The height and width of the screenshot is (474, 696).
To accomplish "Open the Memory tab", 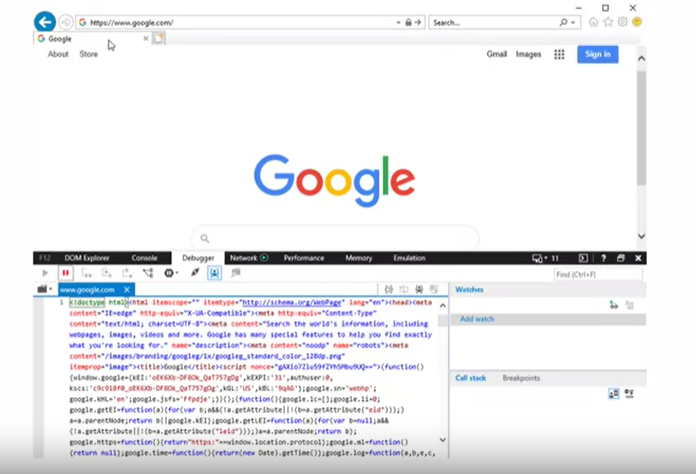I will [x=359, y=258].
